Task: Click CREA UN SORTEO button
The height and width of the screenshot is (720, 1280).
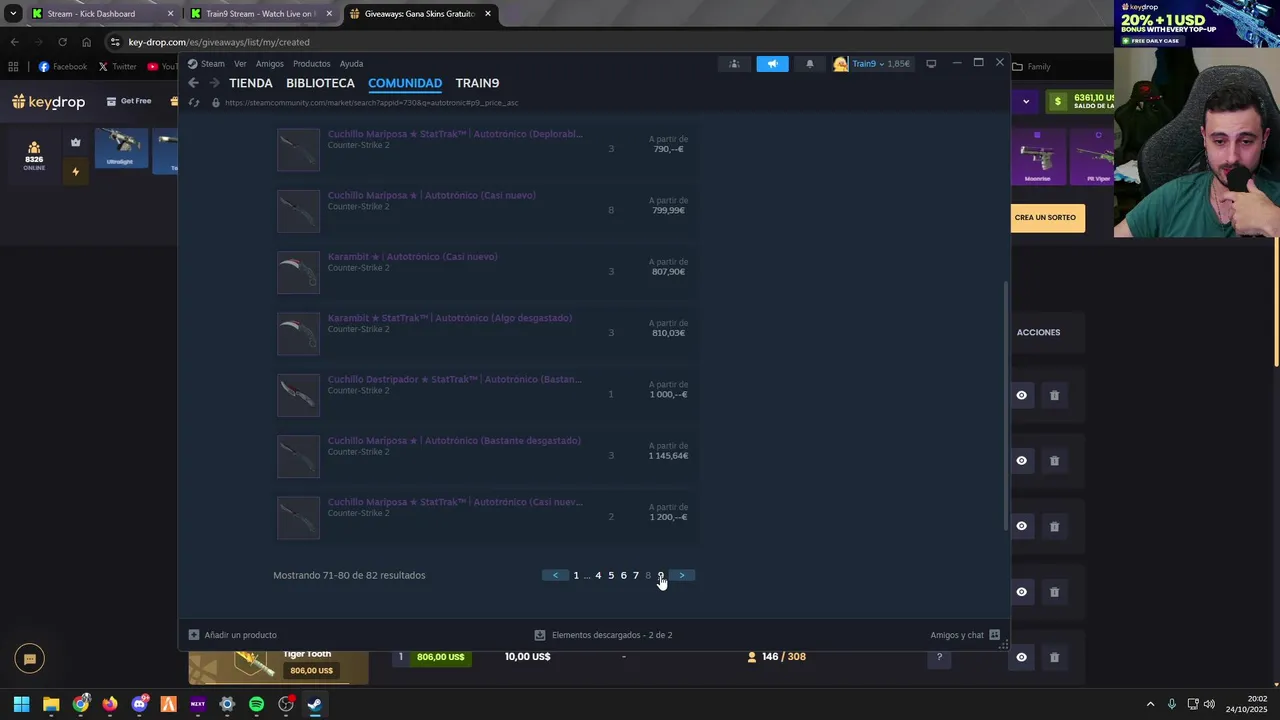Action: click(x=1046, y=218)
